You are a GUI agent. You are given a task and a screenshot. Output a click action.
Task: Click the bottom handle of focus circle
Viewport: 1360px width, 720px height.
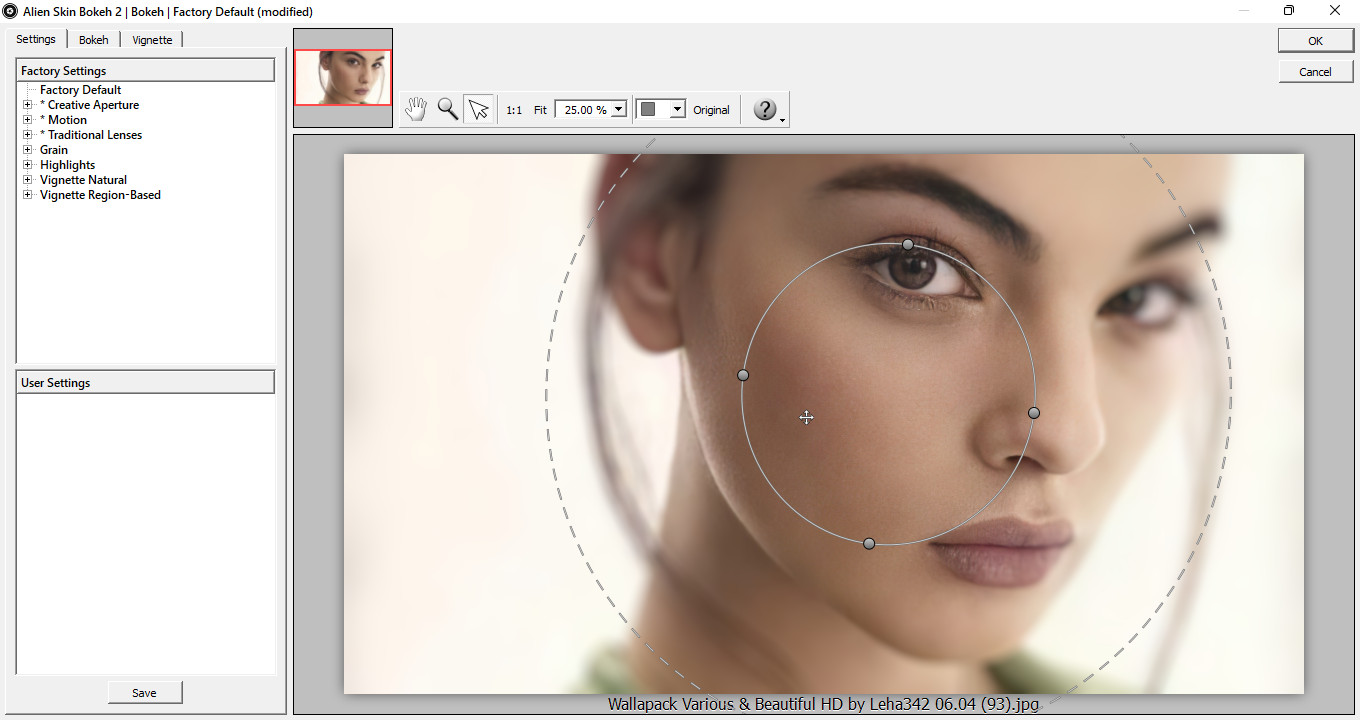pos(869,543)
